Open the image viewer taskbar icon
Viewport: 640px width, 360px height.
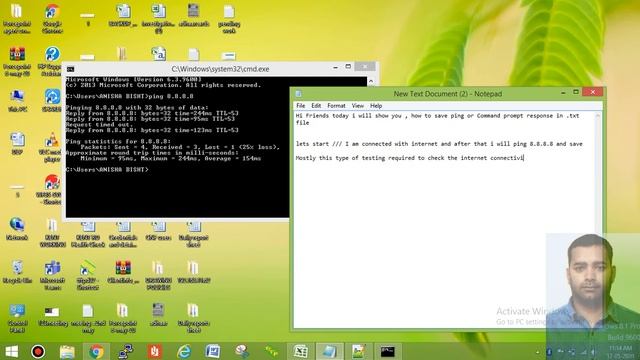pyautogui.click(x=358, y=351)
